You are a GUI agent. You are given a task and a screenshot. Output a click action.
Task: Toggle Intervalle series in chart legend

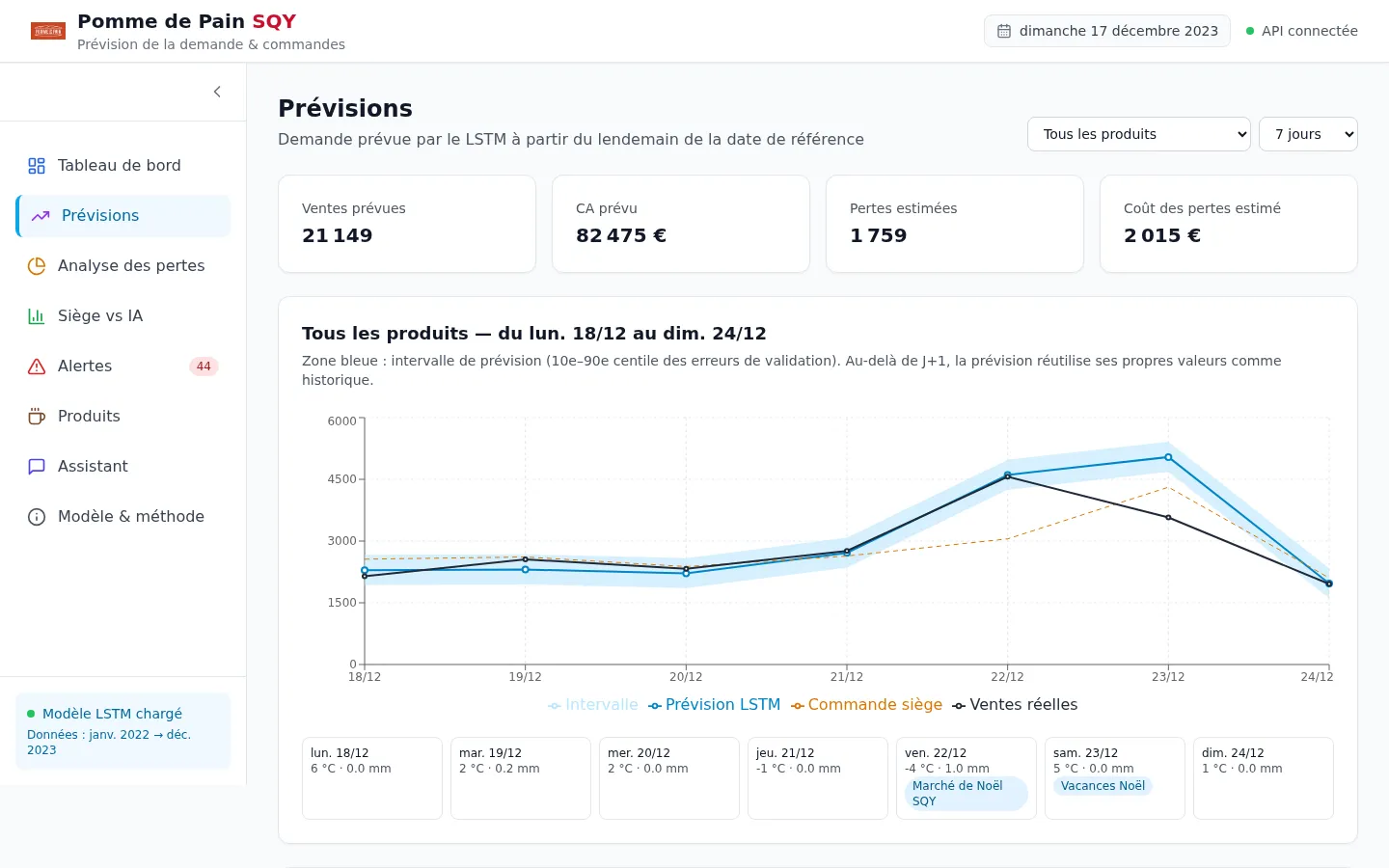(x=593, y=705)
